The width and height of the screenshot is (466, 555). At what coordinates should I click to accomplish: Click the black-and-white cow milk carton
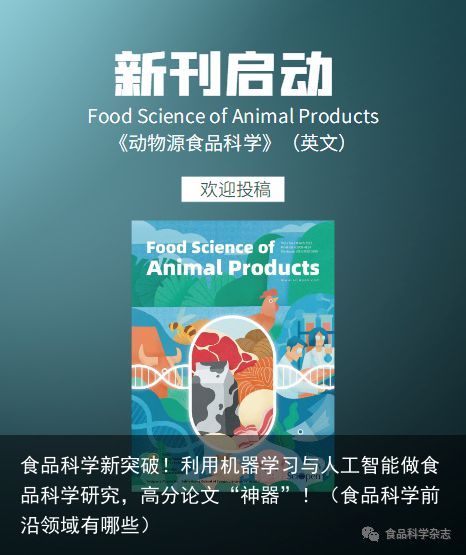pos(213,398)
